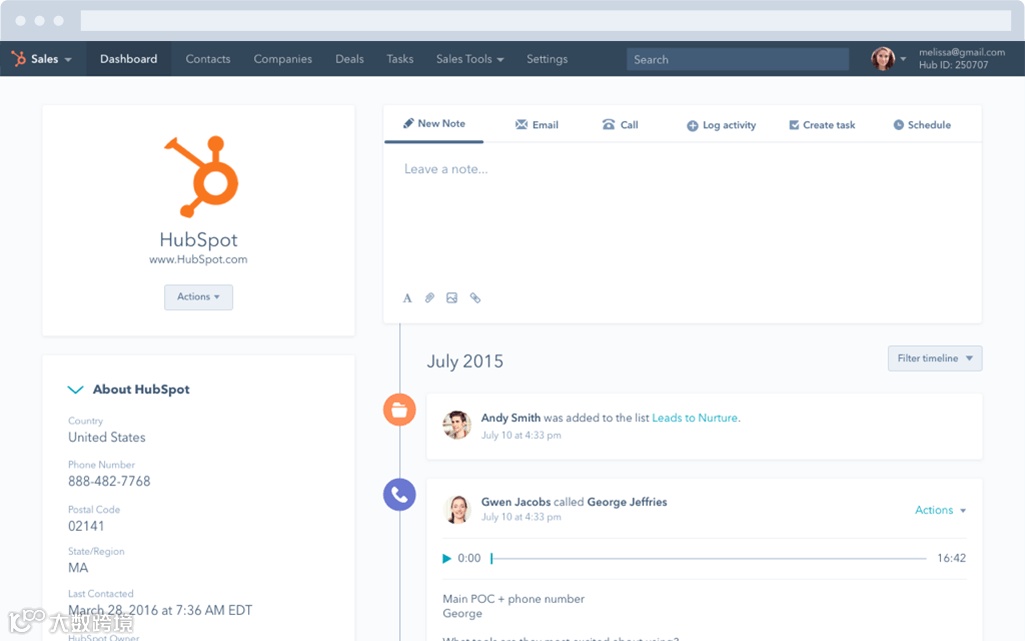Switch to the Tasks page
The height and width of the screenshot is (641, 1025).
coord(400,59)
